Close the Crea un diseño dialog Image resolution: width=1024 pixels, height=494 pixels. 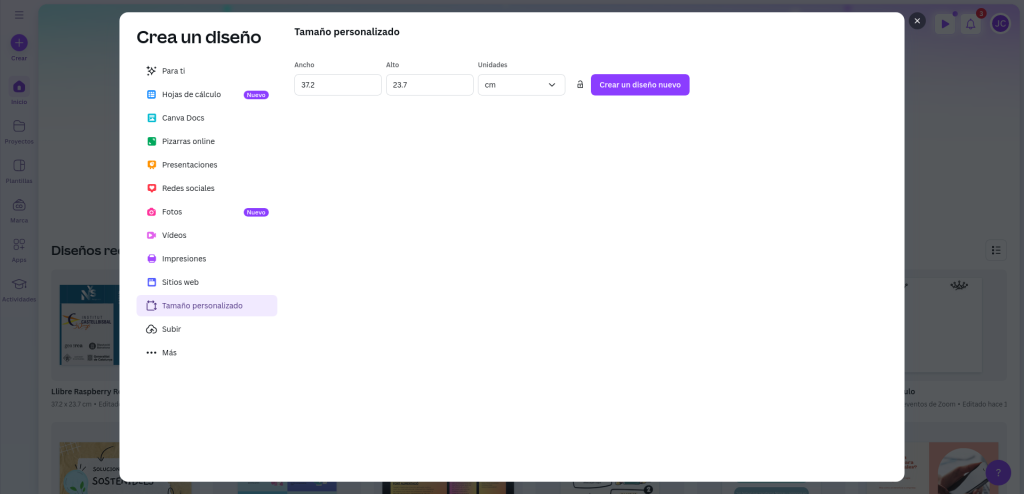[x=917, y=21]
